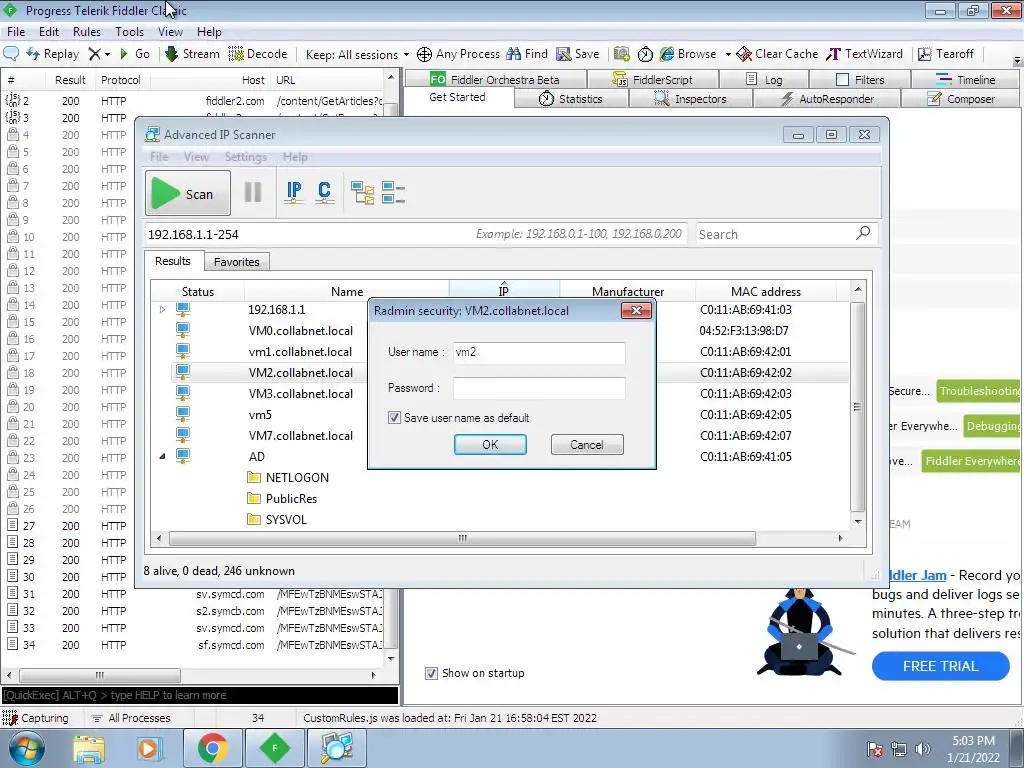
Task: Click Tearoff in Fiddler toolbar
Action: click(x=946, y=54)
